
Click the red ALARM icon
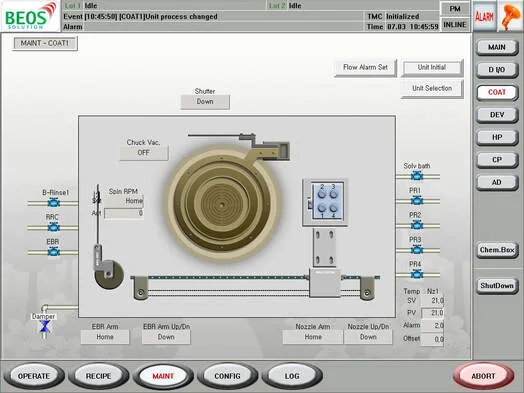[x=484, y=16]
